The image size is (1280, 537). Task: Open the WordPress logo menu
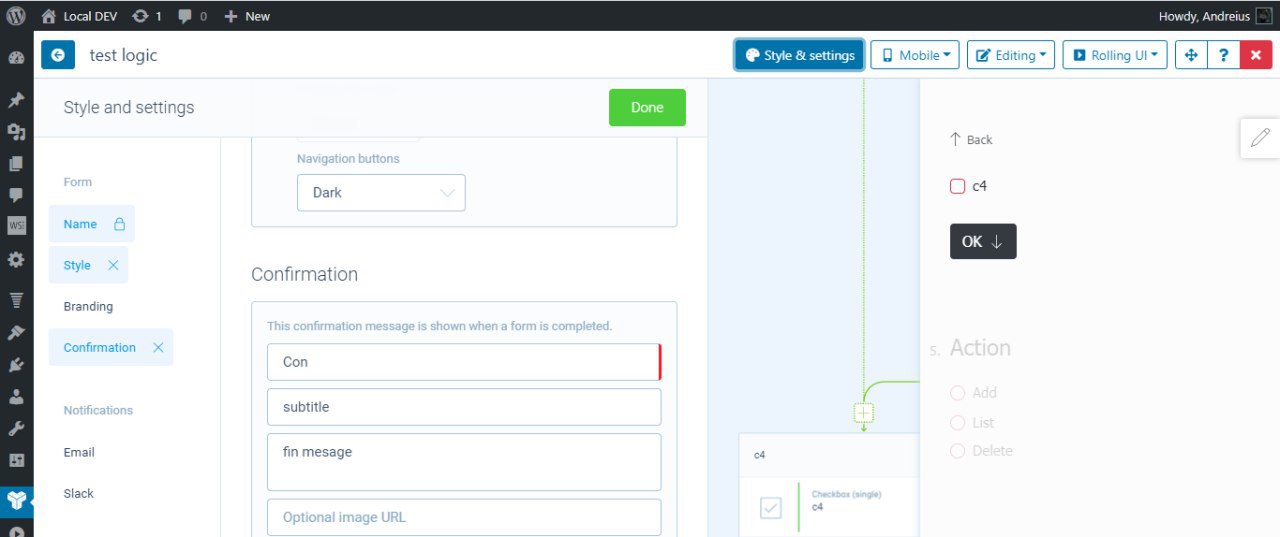pyautogui.click(x=16, y=16)
